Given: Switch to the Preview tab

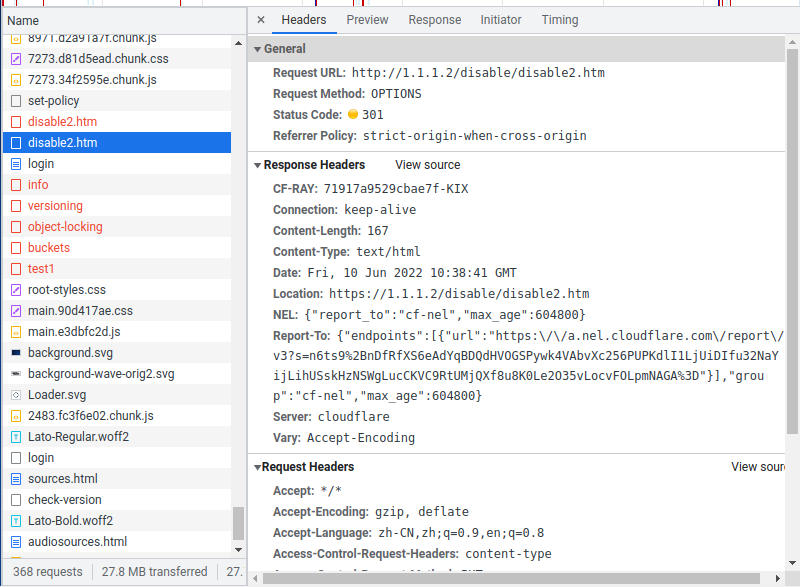Looking at the screenshot, I should 367,20.
